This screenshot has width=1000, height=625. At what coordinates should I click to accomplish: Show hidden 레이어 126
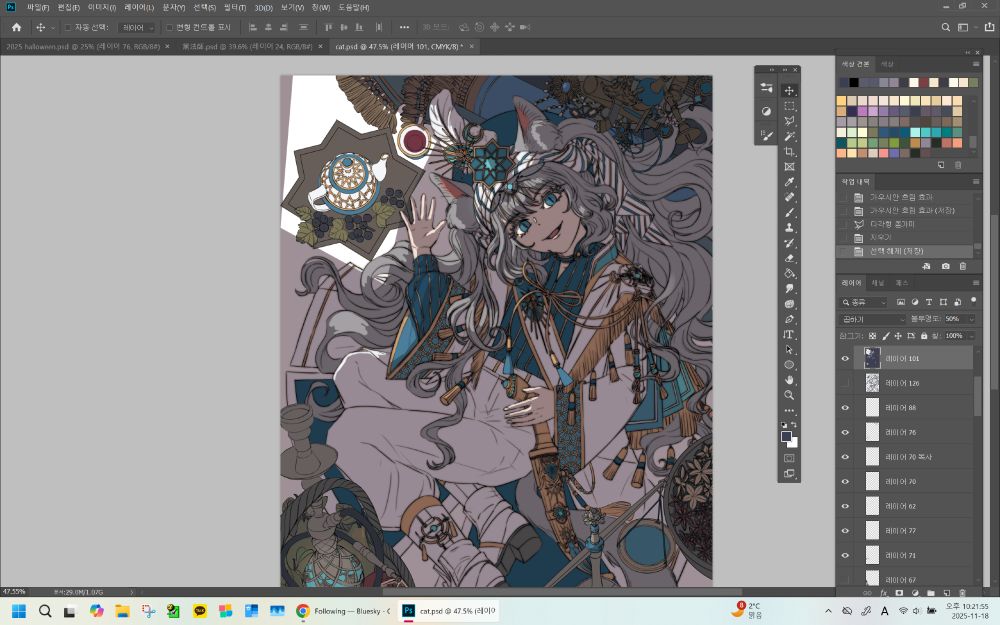(x=845, y=383)
